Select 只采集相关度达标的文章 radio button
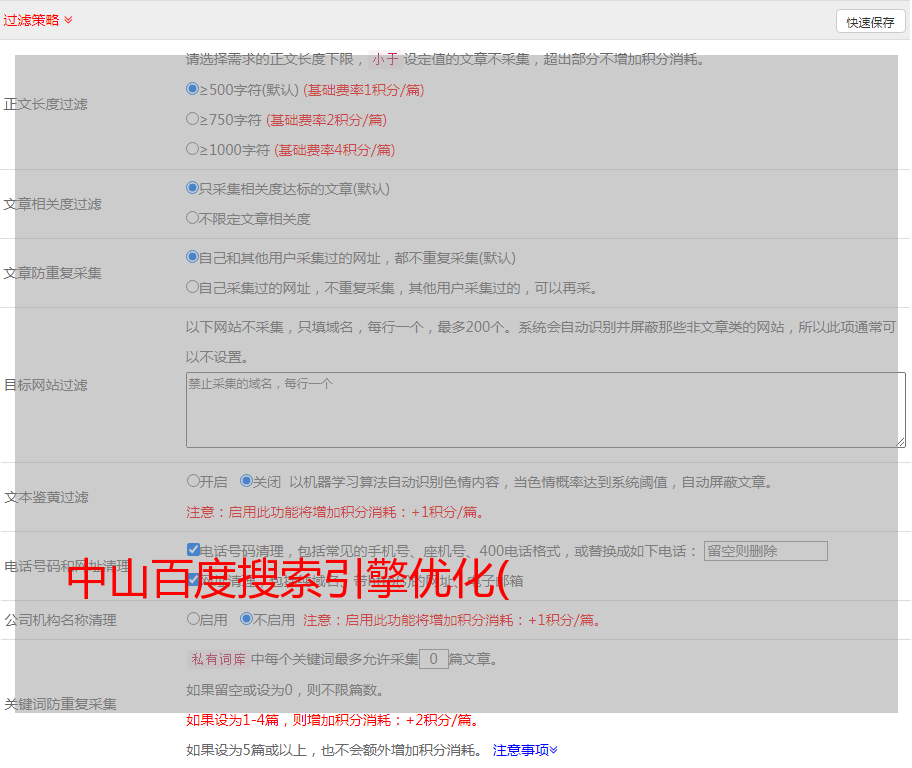Image resolution: width=912 pixels, height=768 pixels. (x=193, y=188)
